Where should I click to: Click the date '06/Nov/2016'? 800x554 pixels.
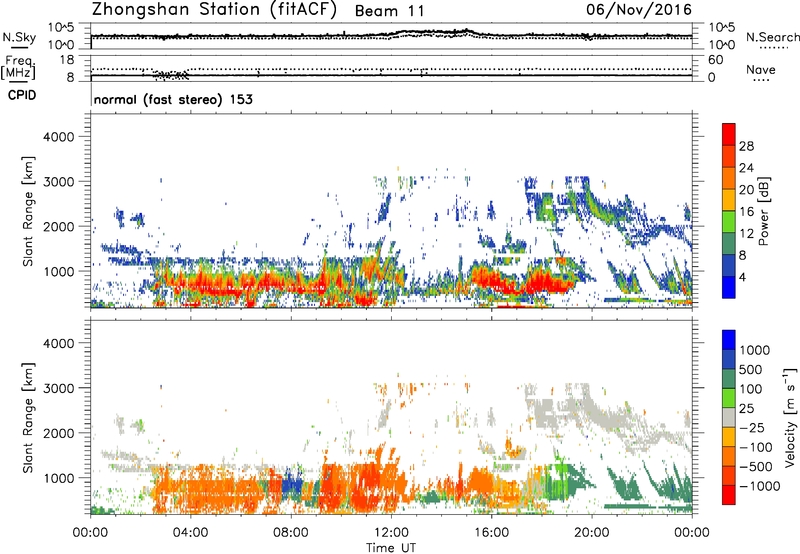pyautogui.click(x=639, y=9)
